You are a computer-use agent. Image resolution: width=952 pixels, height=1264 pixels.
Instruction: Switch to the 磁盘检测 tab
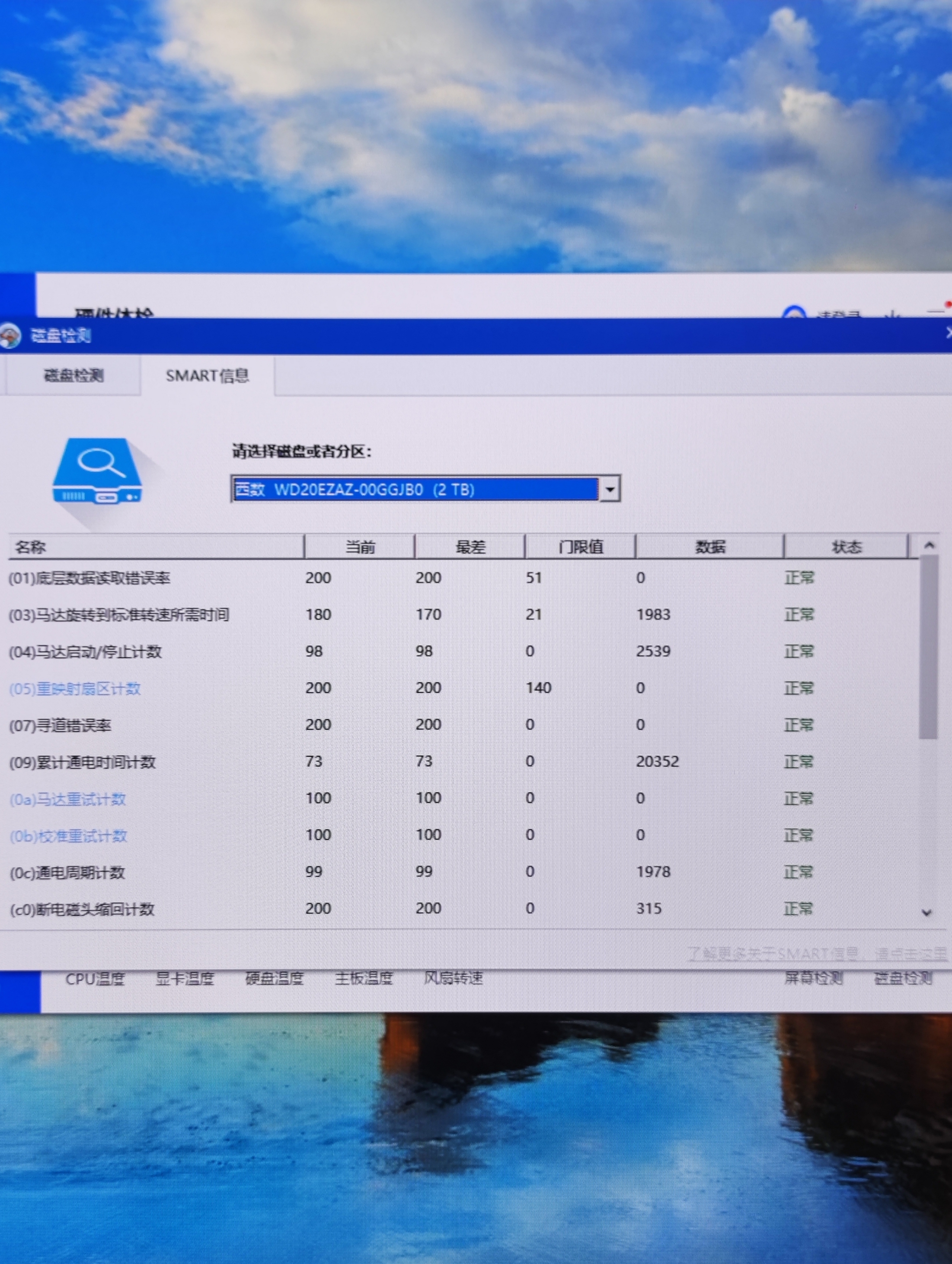[74, 375]
